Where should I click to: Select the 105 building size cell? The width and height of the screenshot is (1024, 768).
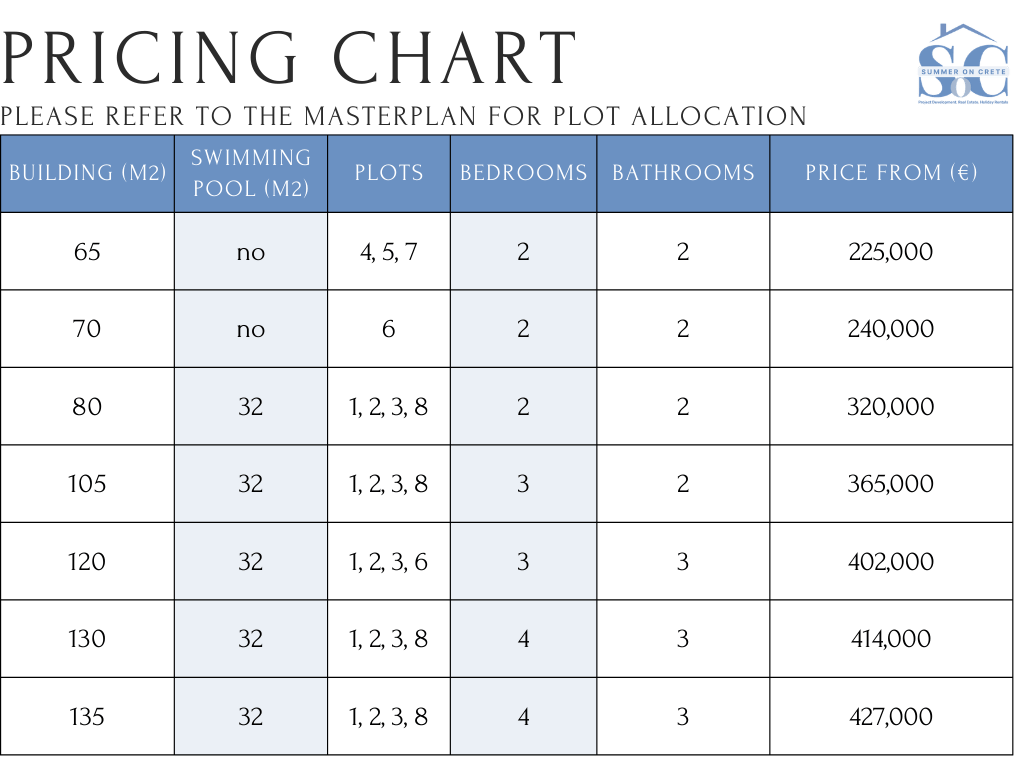(x=87, y=484)
